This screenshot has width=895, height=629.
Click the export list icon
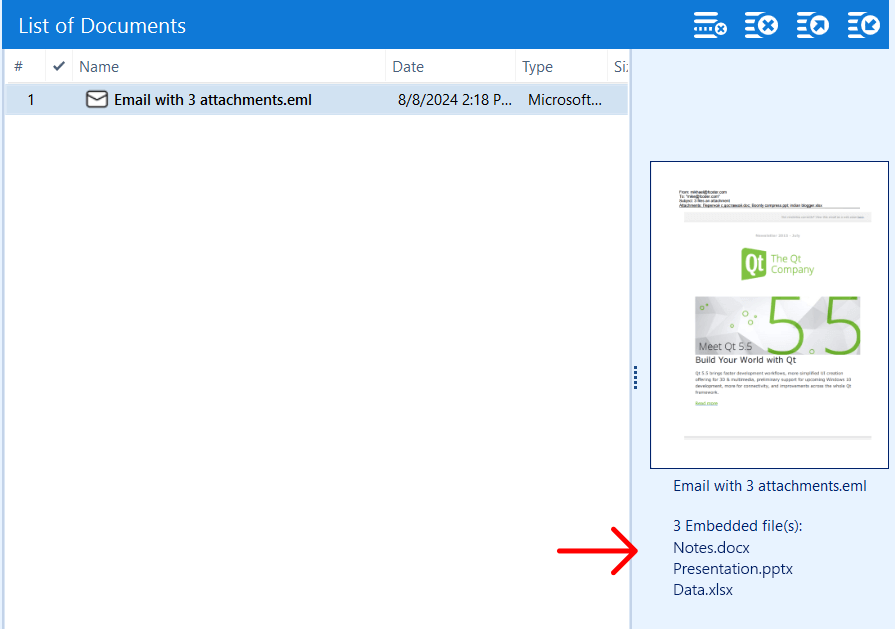812,25
